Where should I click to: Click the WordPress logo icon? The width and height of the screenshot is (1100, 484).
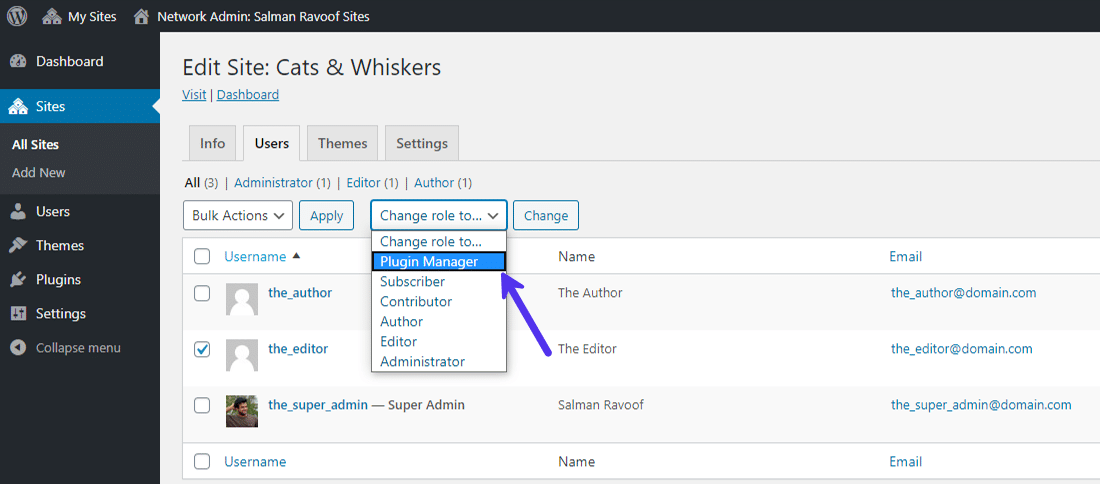click(x=16, y=16)
